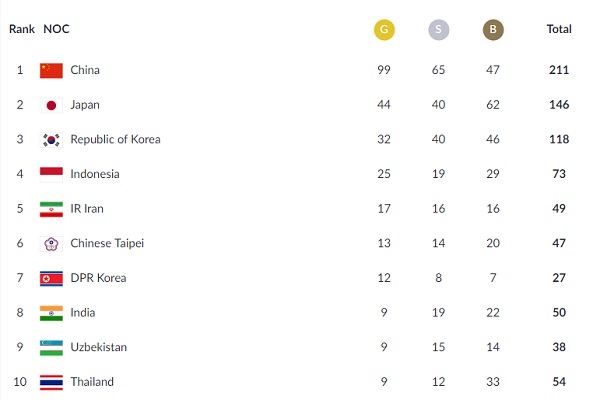Viewport: 600px width, 400px height.
Task: Select the DPR Korea flag
Action: 51,278
